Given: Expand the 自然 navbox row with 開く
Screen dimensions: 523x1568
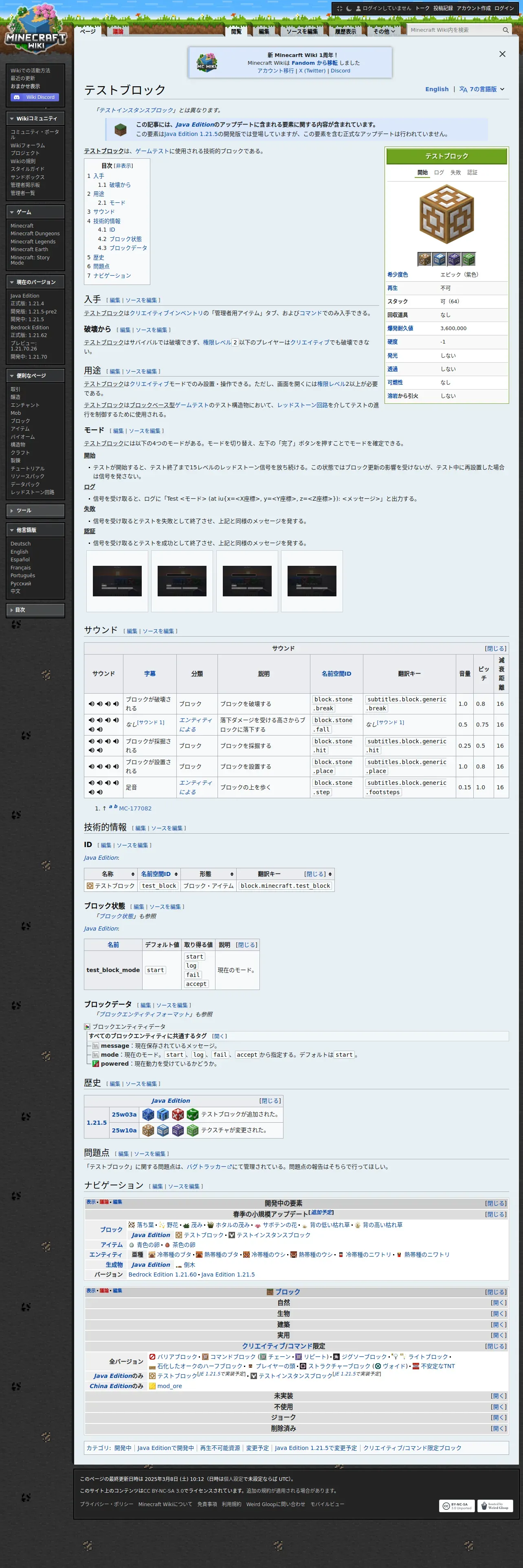Looking at the screenshot, I should [x=498, y=1303].
